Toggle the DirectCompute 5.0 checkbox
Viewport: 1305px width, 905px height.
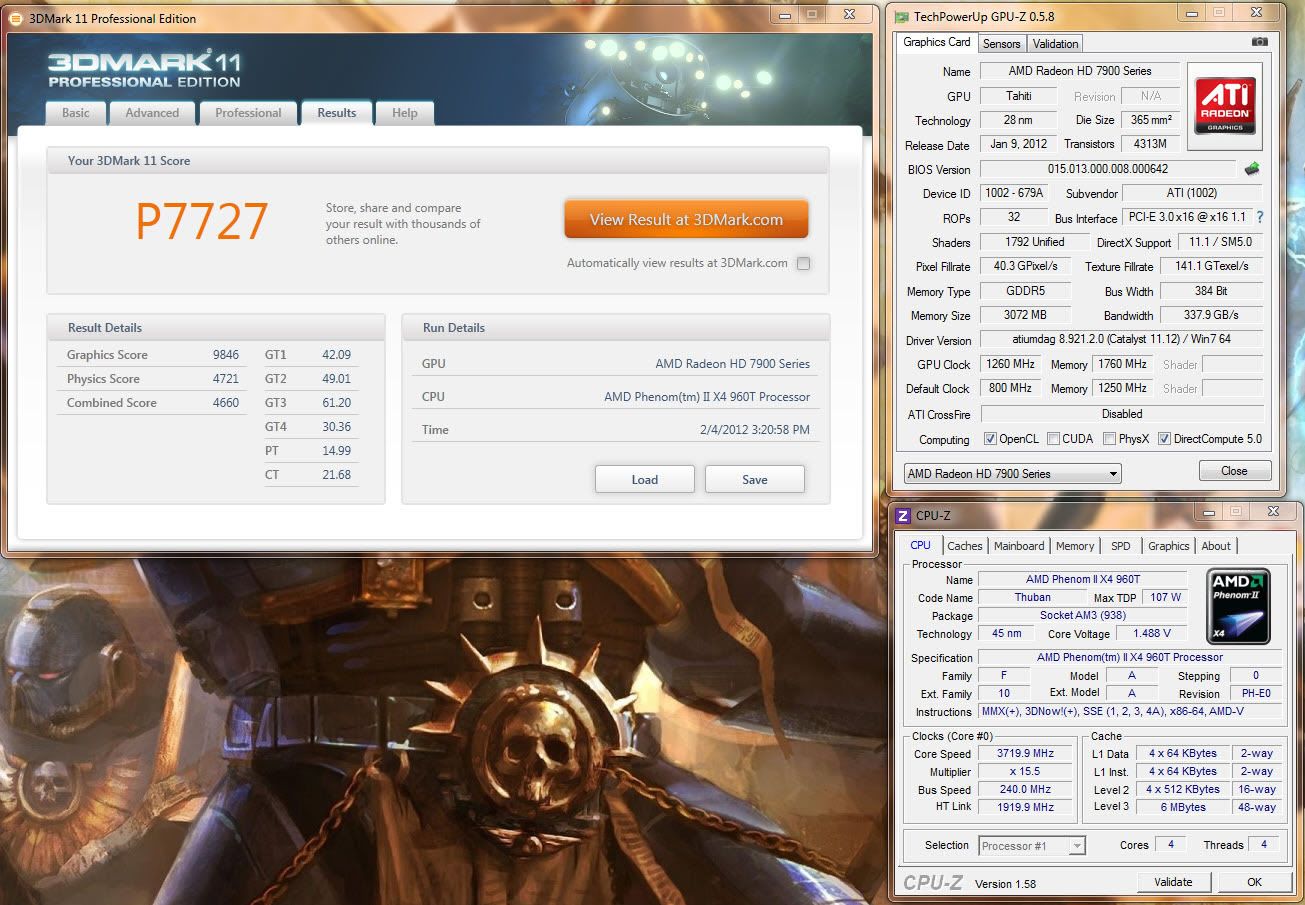click(x=1164, y=439)
